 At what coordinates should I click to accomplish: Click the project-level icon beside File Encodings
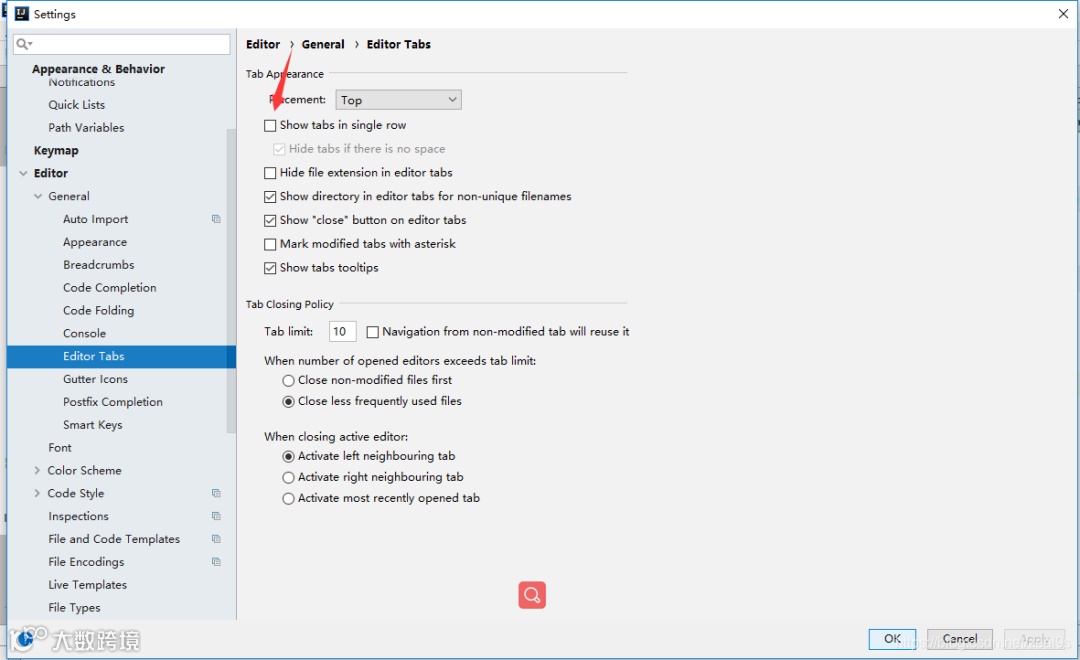coord(216,561)
